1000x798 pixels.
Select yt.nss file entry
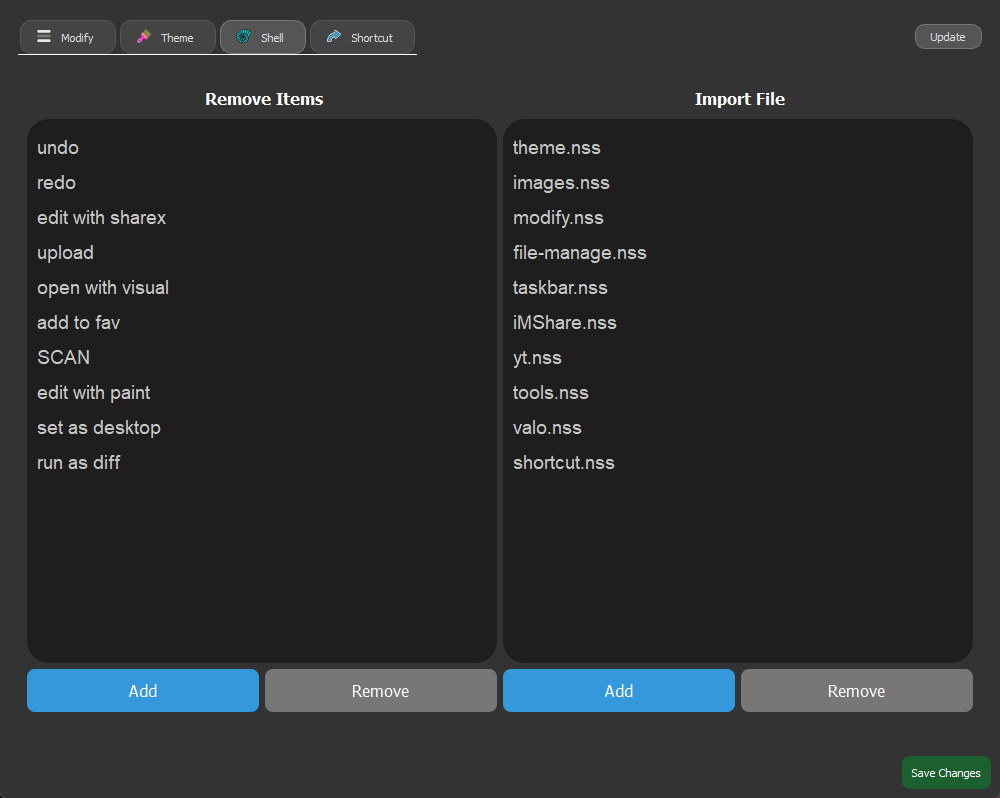click(x=738, y=358)
